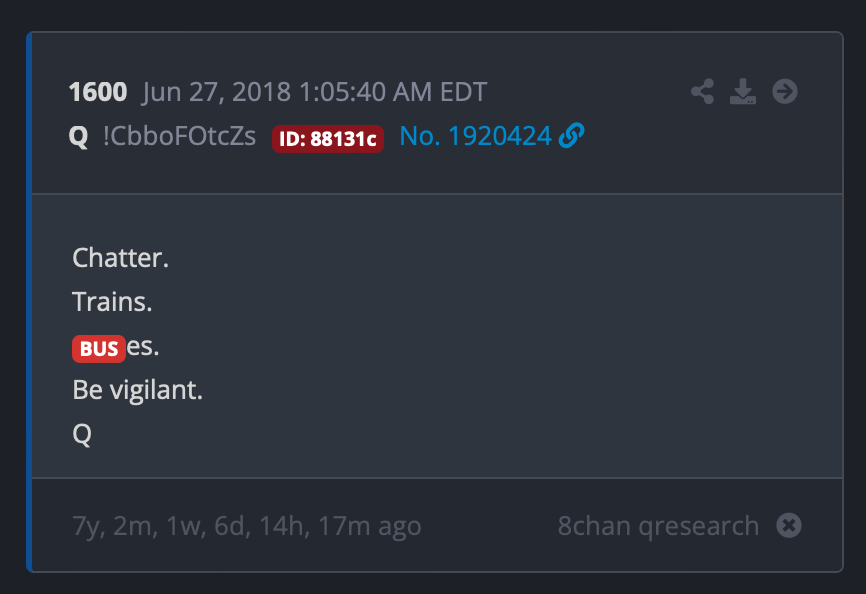The image size is (866, 594).
Task: Click the red BUS badge
Action: 98,348
